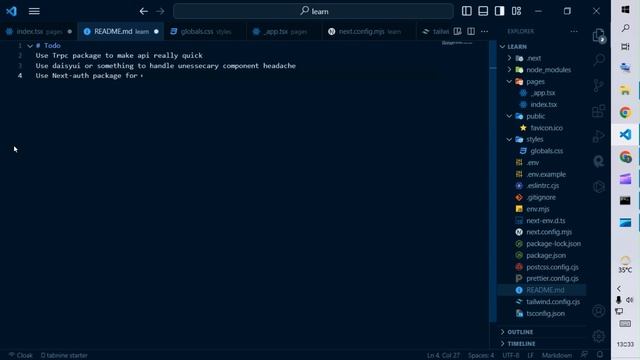Open package-lock.json file
Image resolution: width=640 pixels, height=360 pixels.
pos(553,244)
